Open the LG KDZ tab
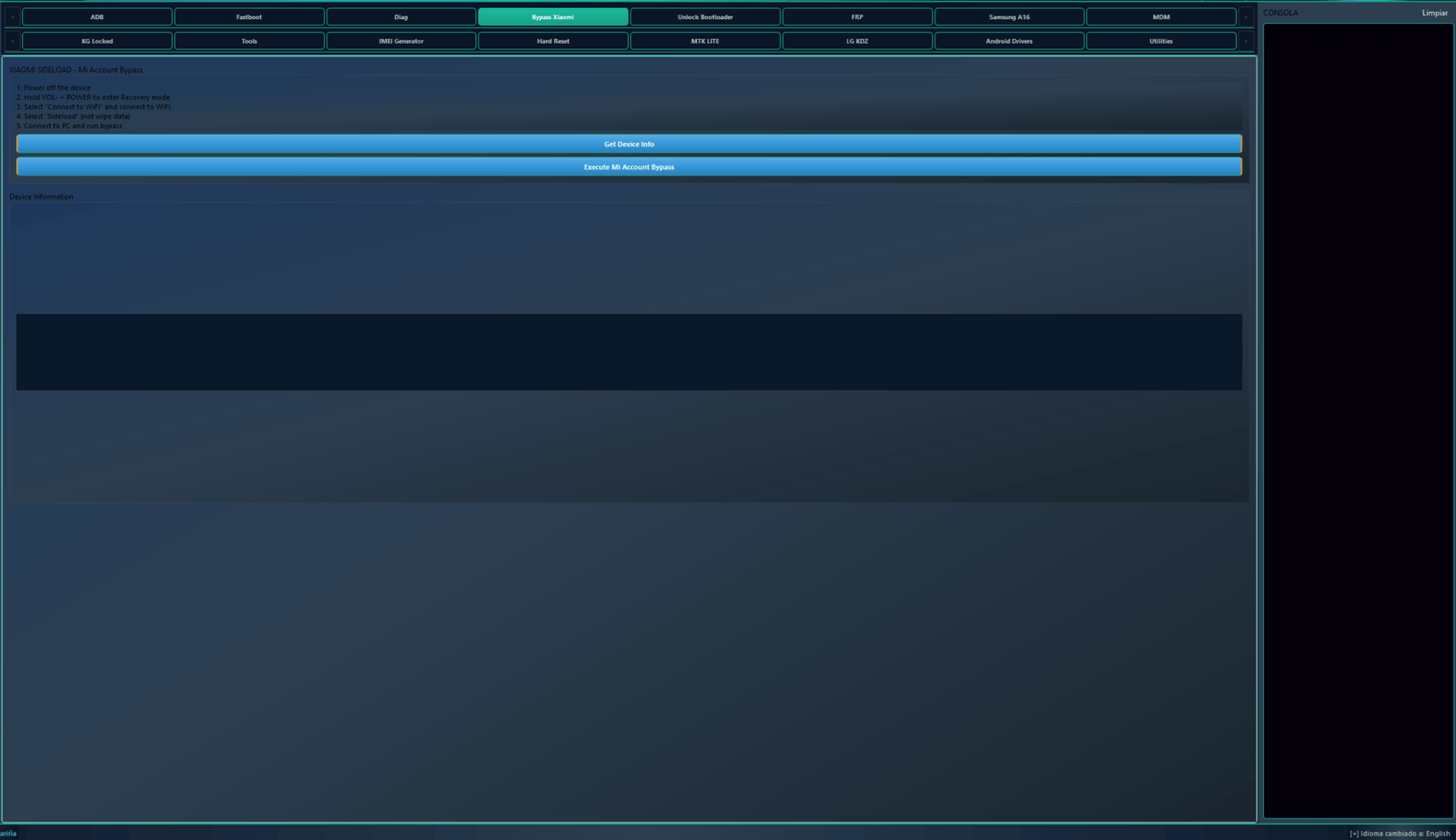Image resolution: width=1456 pixels, height=840 pixels. pos(856,41)
